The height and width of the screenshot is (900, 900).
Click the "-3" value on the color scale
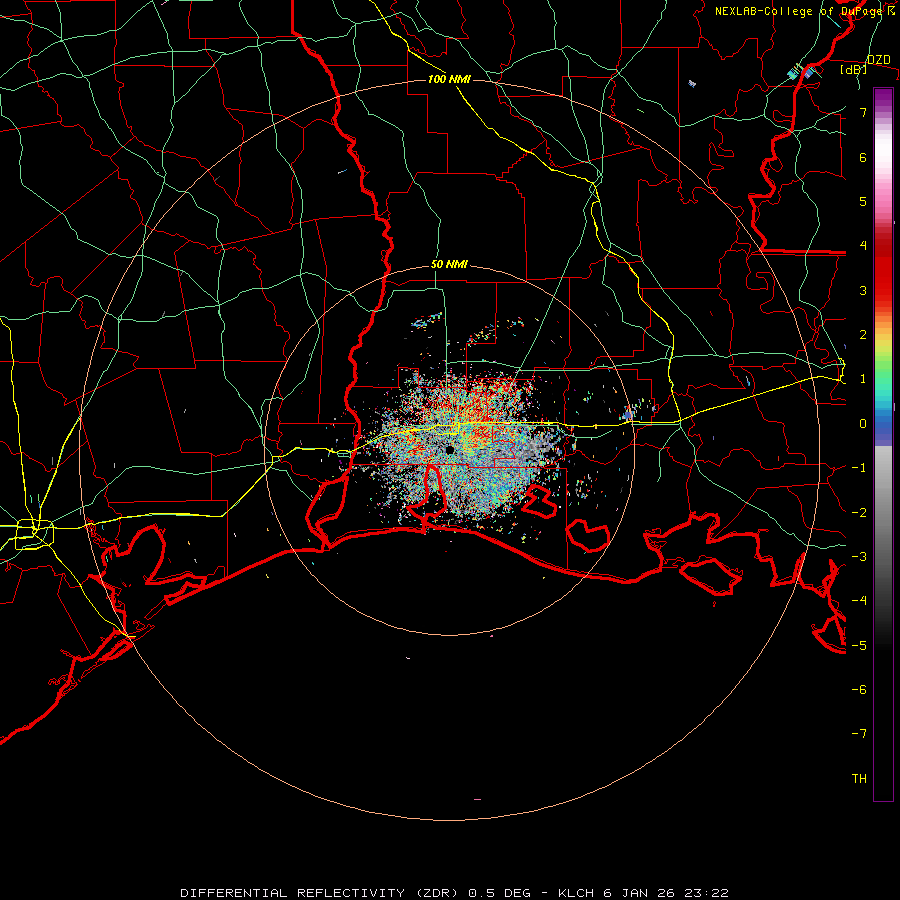(x=859, y=556)
